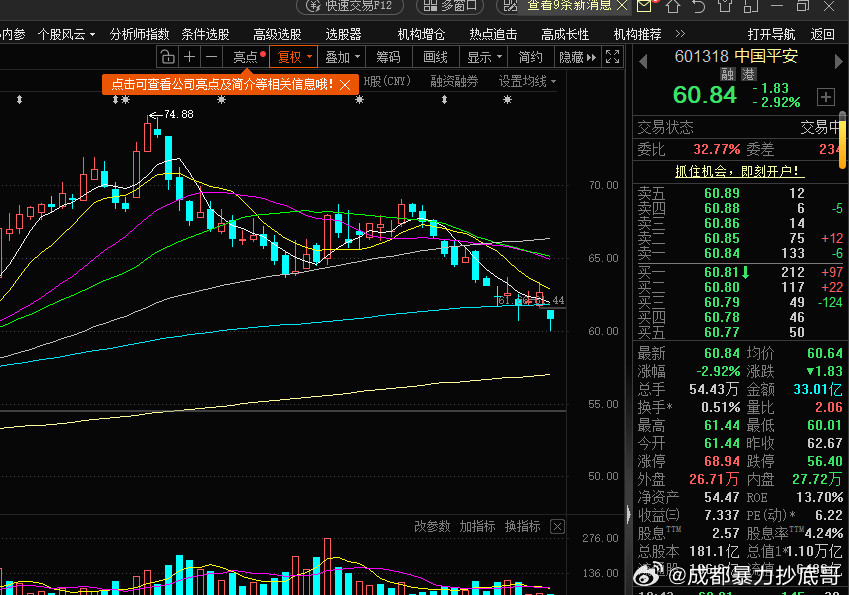Toggle 融资融券 margin overlay

(x=454, y=82)
